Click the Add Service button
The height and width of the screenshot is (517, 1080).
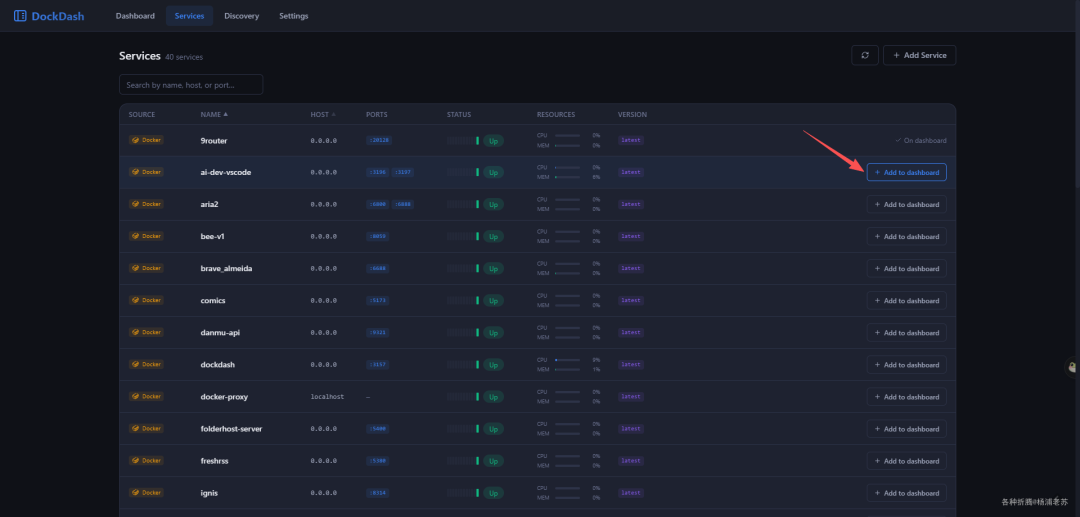pyautogui.click(x=920, y=55)
